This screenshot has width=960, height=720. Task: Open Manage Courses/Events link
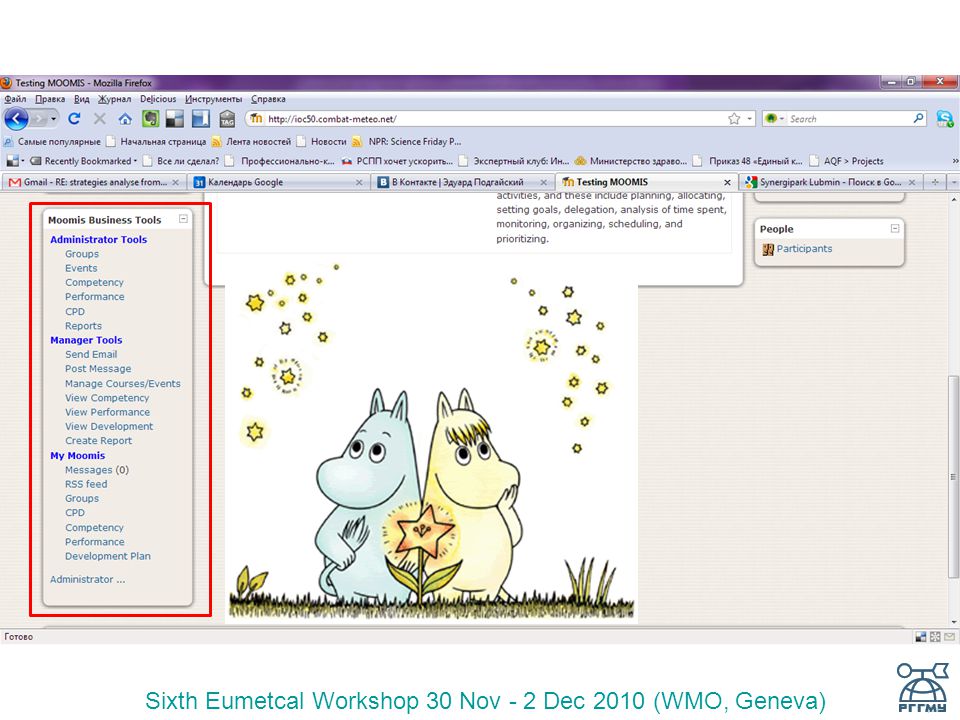click(x=122, y=383)
